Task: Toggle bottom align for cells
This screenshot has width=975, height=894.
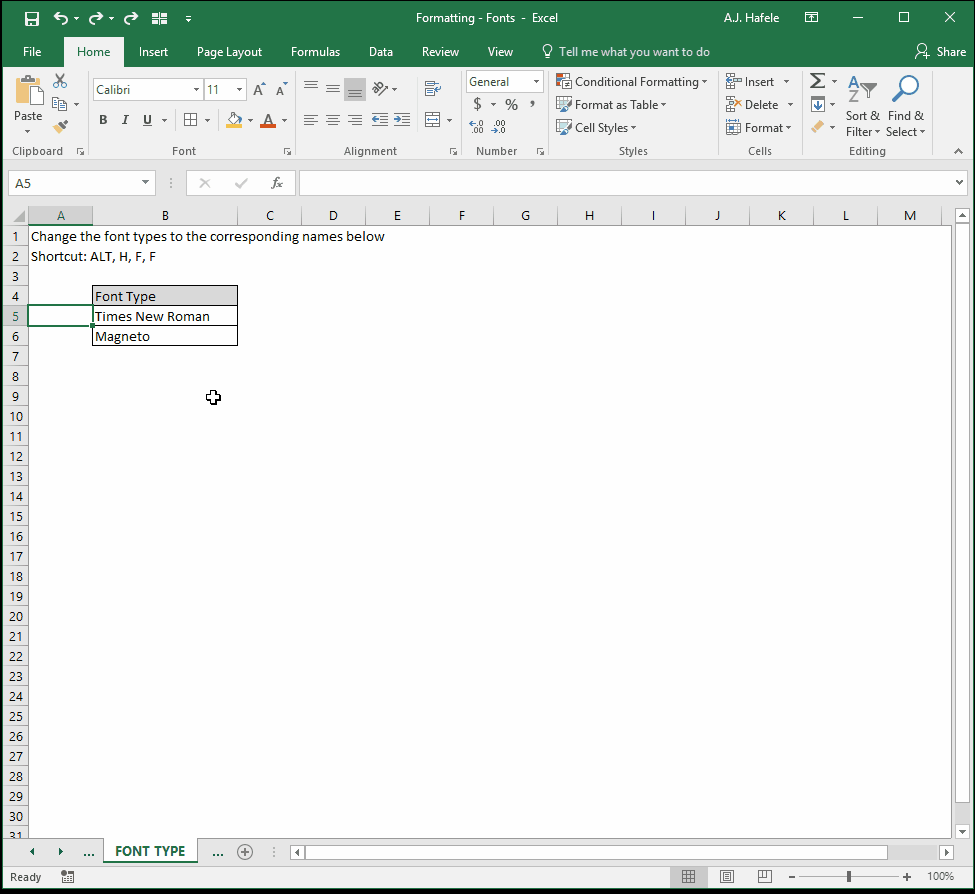Action: 355,89
